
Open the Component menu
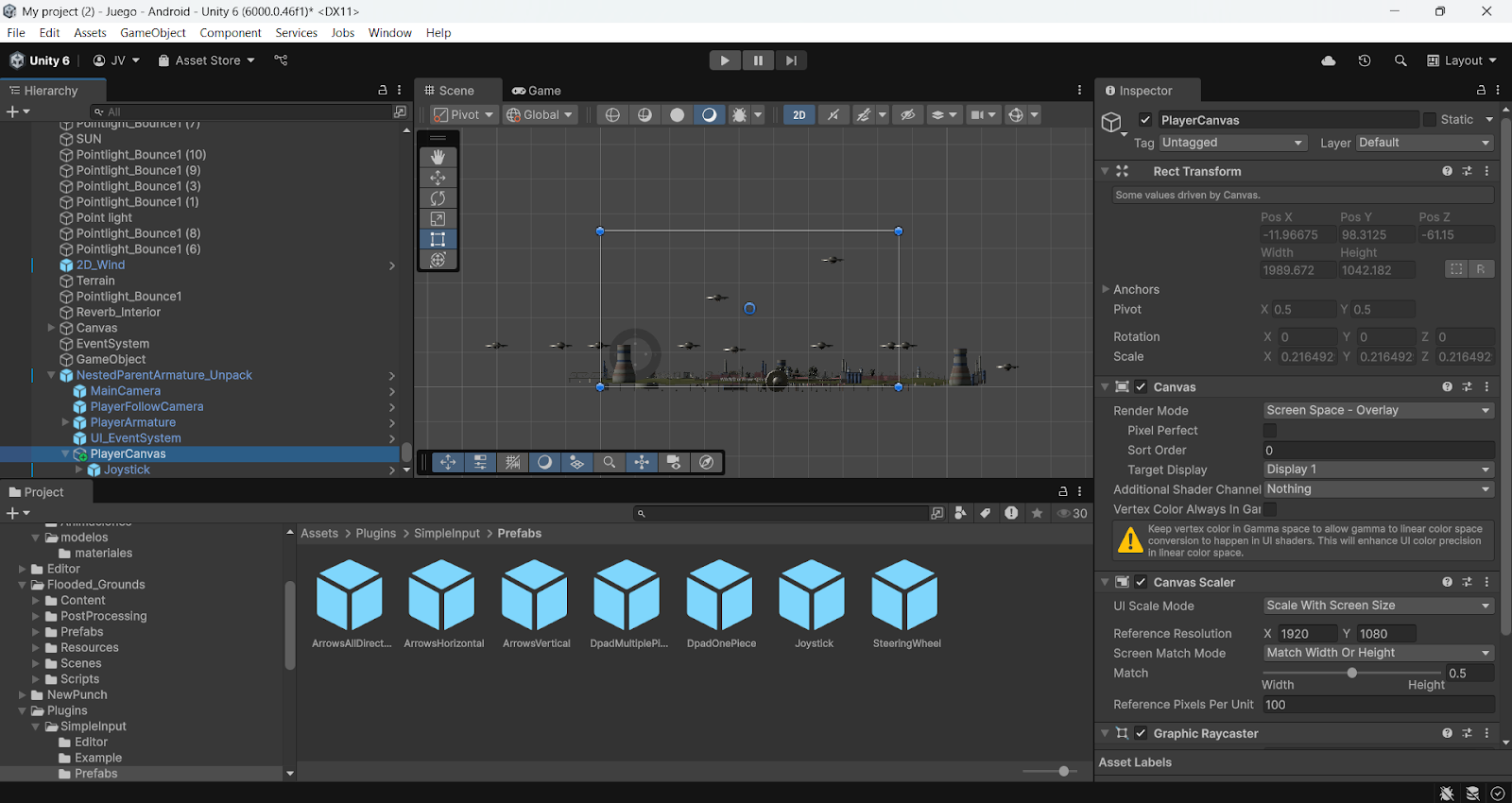click(231, 33)
